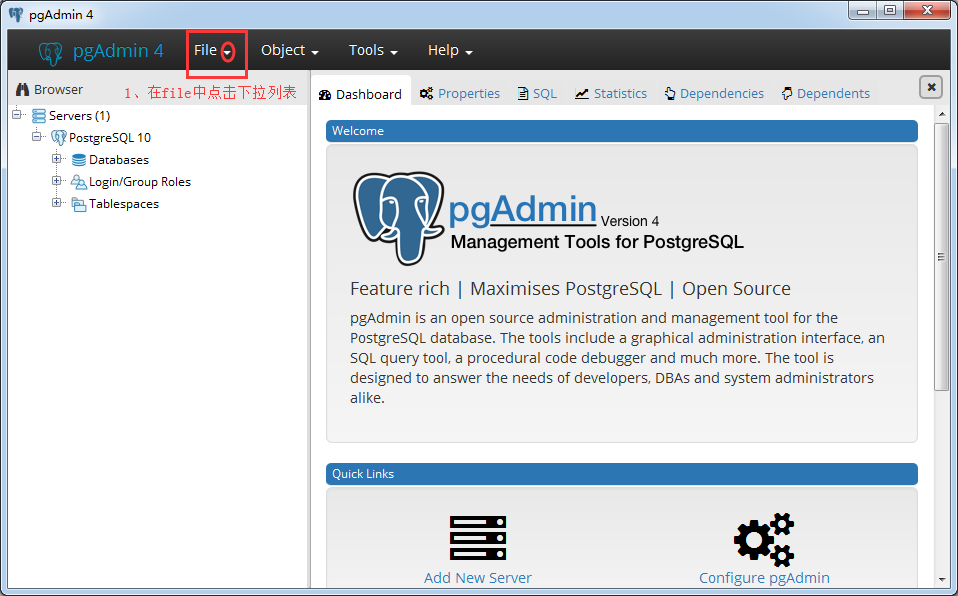Click the Properties tab gears icon
The width and height of the screenshot is (958, 596).
click(426, 94)
